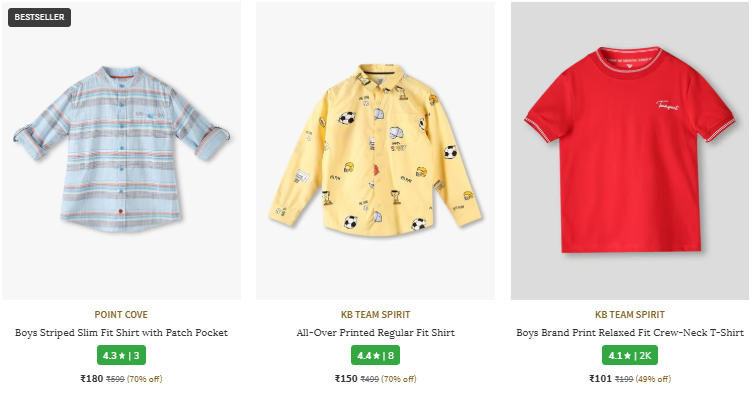Viewport: 756px width, 408px height.
Task: Open All-Over Printed Regular Fit Shirt title
Action: (x=375, y=333)
